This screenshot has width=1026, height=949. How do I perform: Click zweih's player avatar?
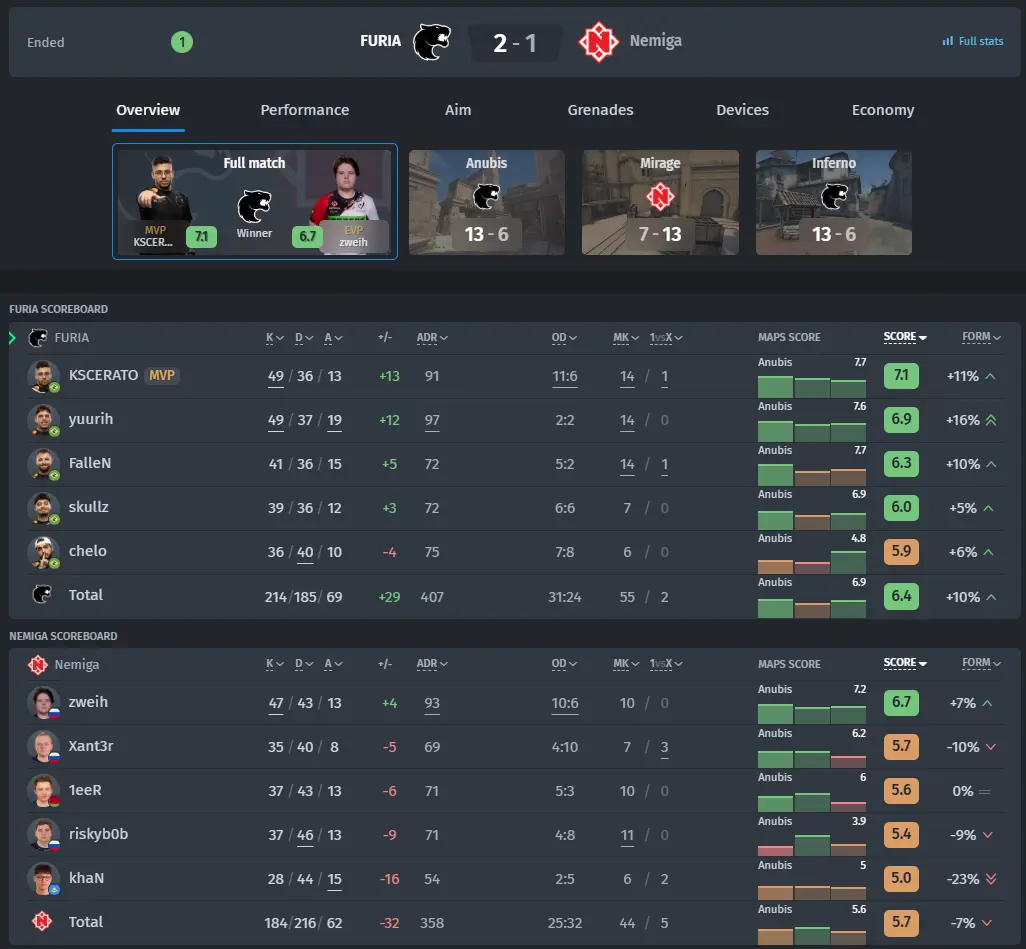point(43,703)
